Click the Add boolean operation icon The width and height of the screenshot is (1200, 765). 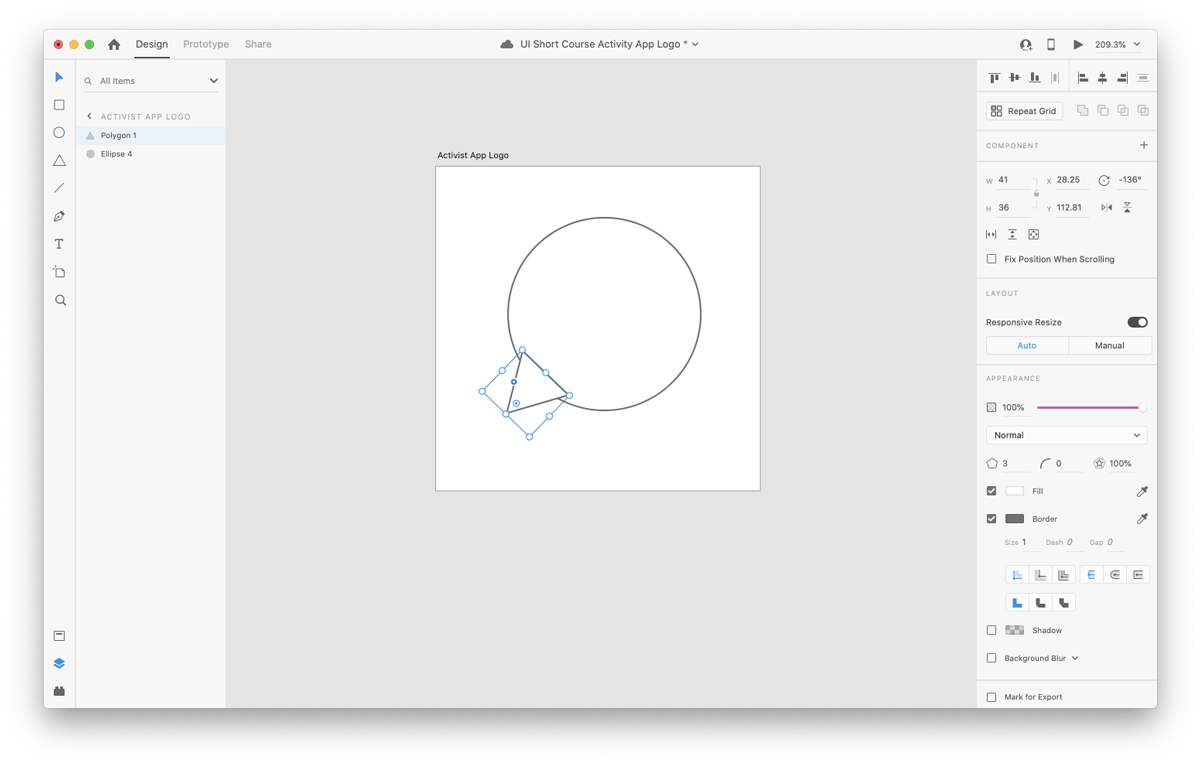click(1082, 110)
